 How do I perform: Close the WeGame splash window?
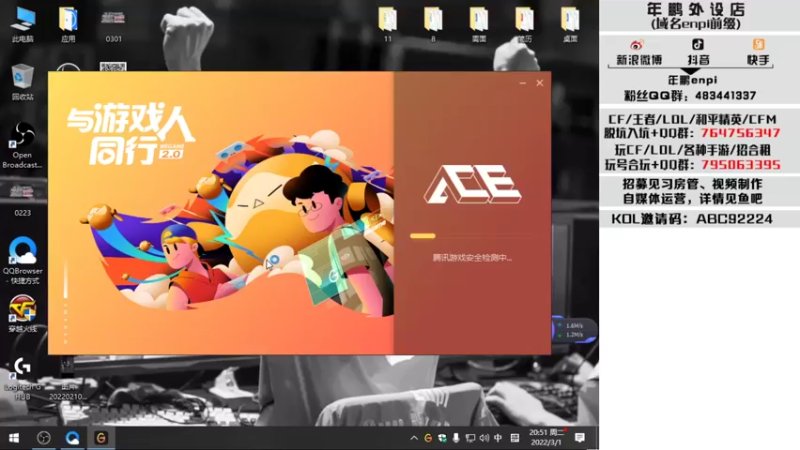[540, 83]
